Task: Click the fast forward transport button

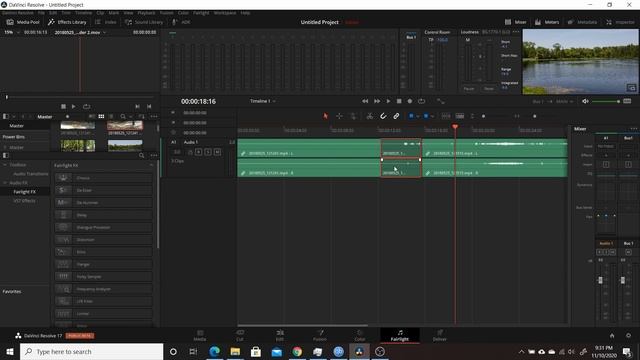Action: pyautogui.click(x=377, y=101)
